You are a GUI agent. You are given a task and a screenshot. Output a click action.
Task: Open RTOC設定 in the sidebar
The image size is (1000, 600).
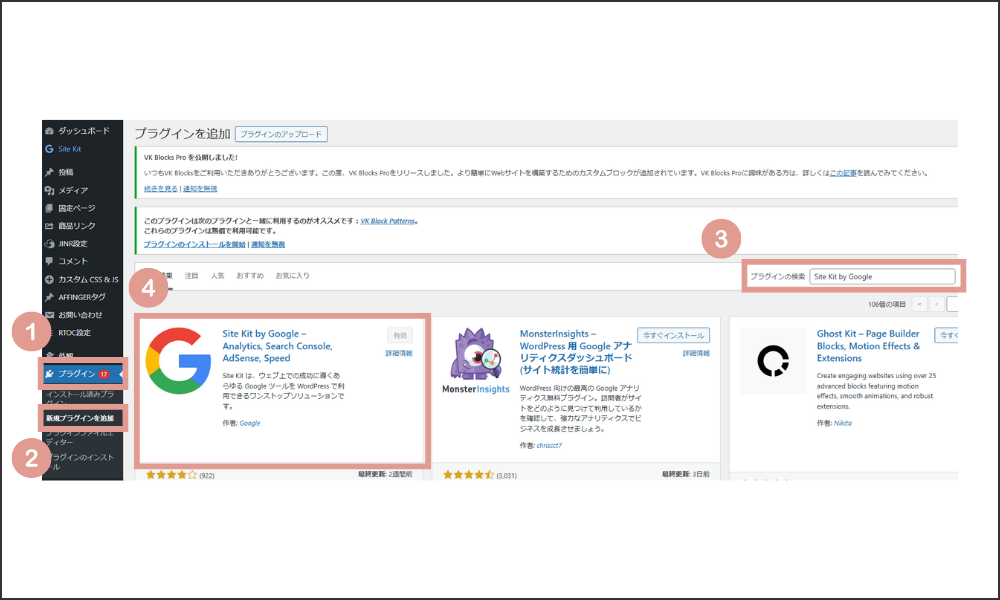point(74,333)
